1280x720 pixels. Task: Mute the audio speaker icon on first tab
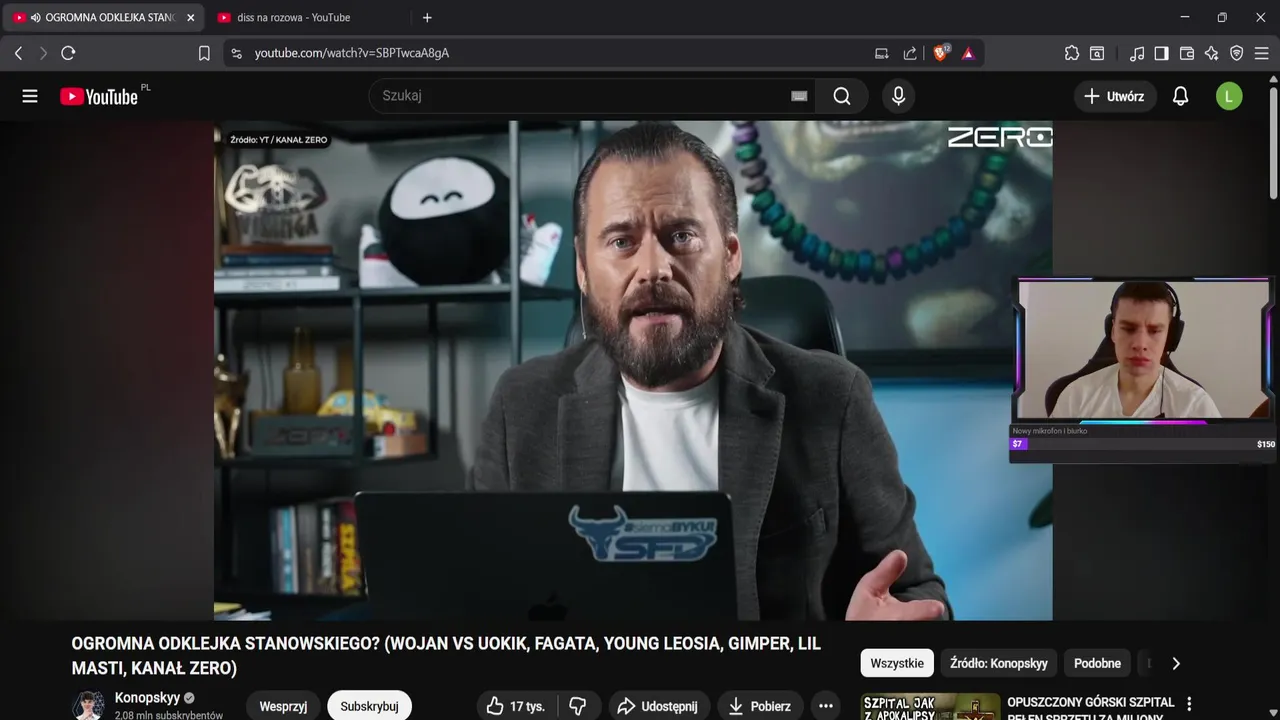coord(36,18)
